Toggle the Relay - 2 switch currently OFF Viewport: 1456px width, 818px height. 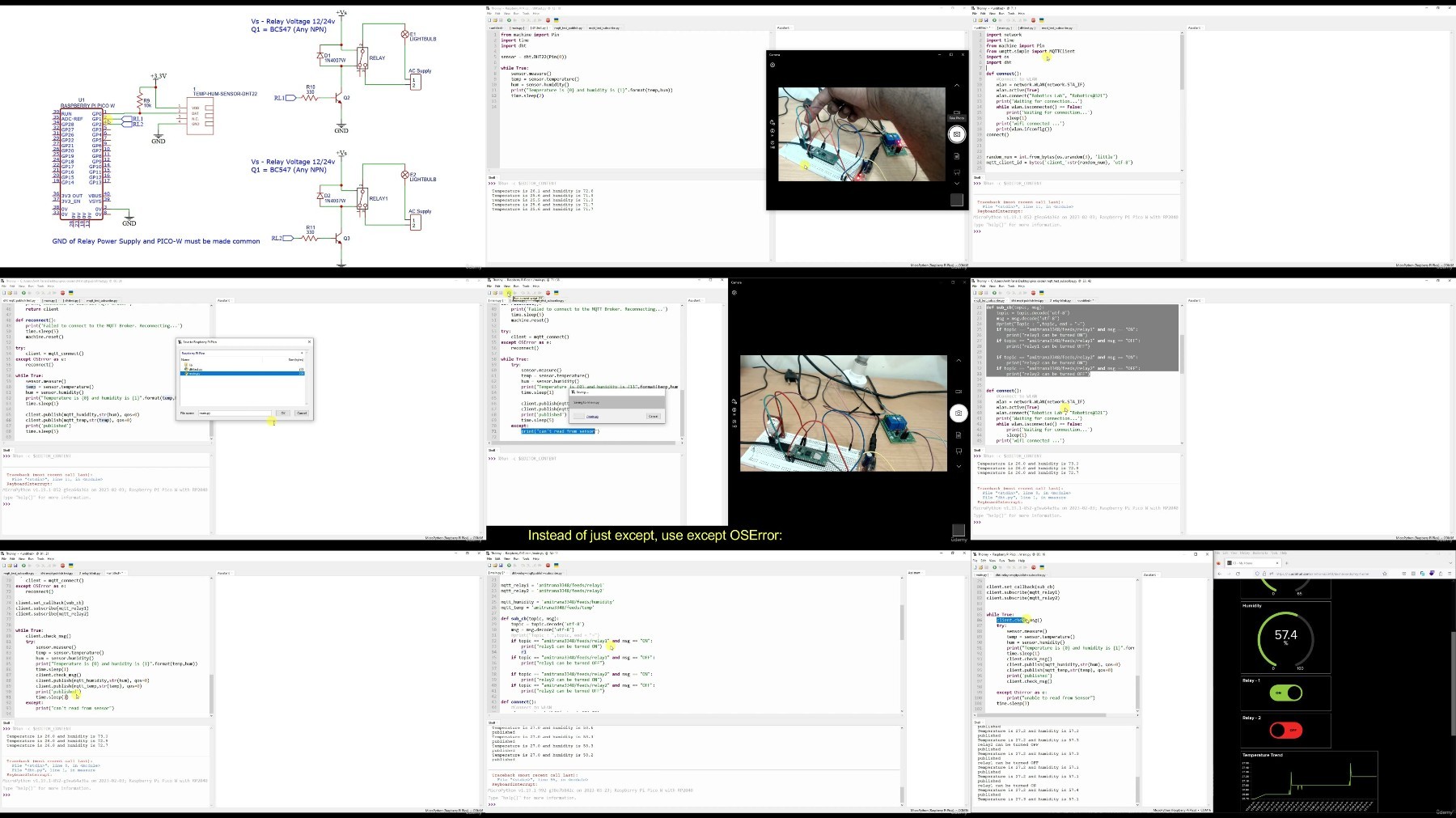click(x=1285, y=730)
